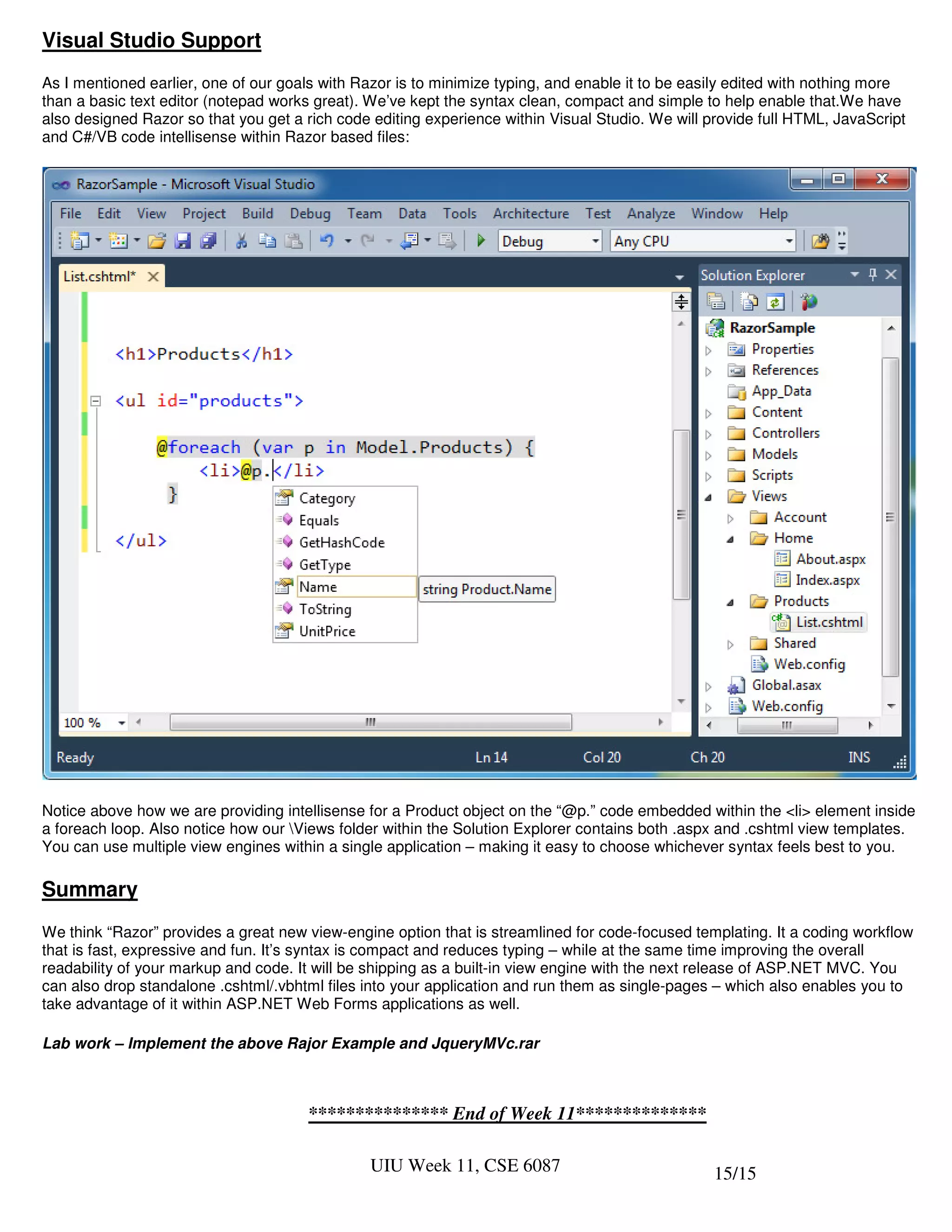The width and height of the screenshot is (952, 1232).
Task: Click the Cut scissors icon
Action: (x=241, y=241)
